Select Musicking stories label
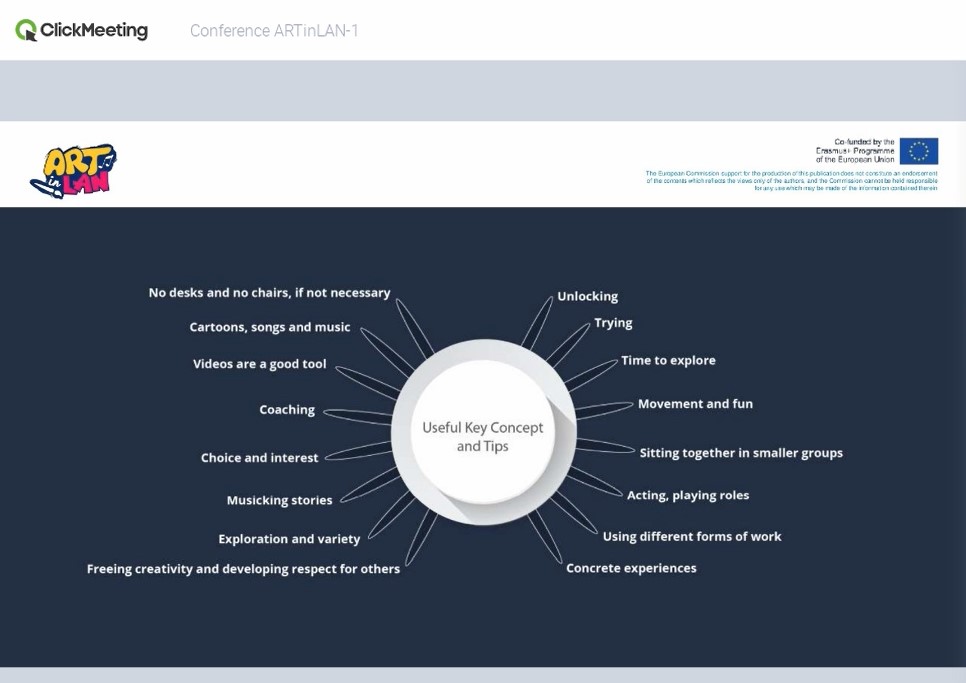 [279, 500]
